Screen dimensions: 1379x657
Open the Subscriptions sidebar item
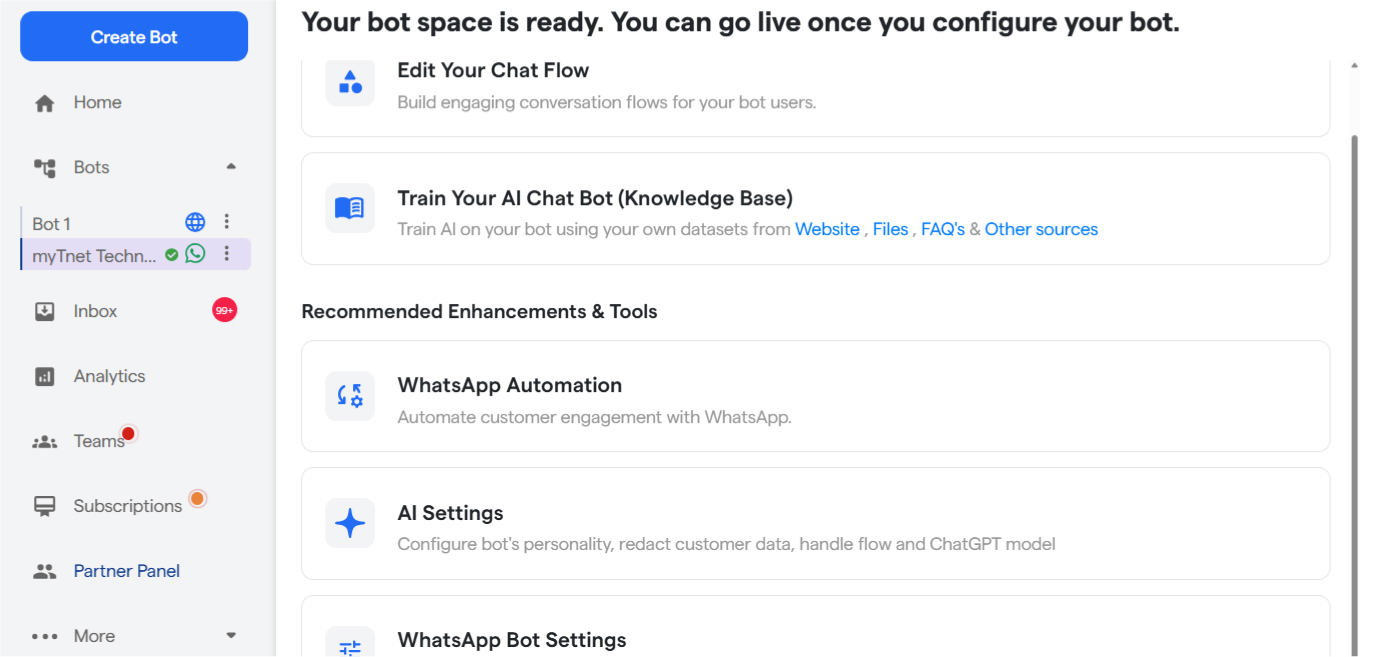127,506
